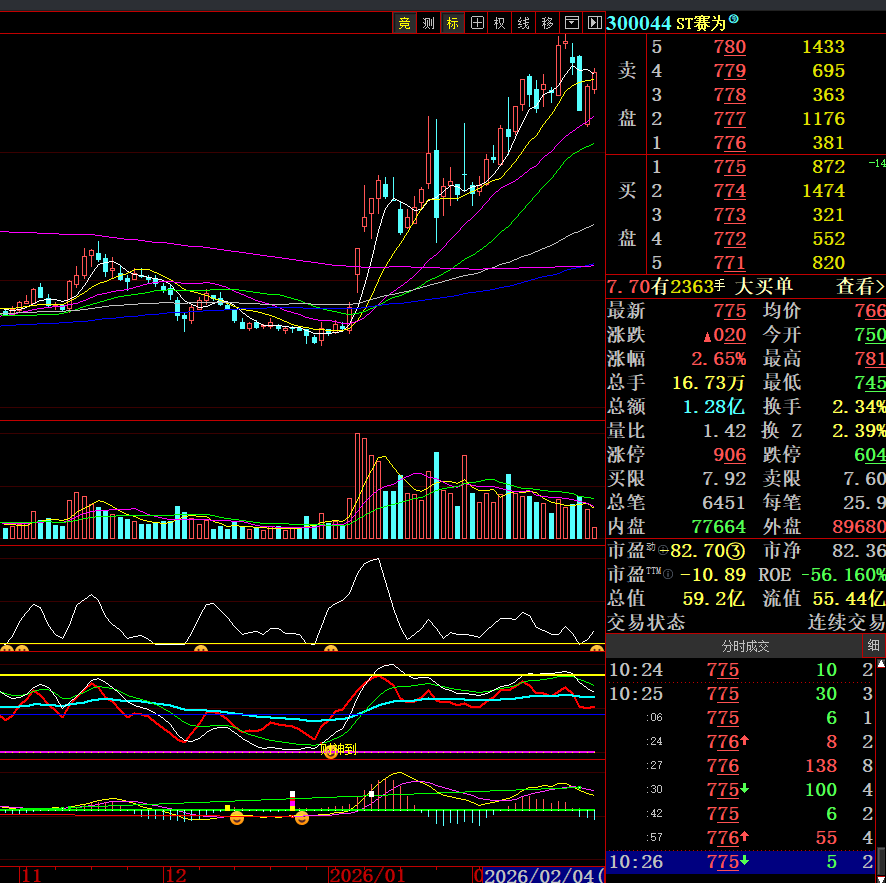Click the 交易状态 label
Screen dimensions: 886x883
[x=646, y=623]
